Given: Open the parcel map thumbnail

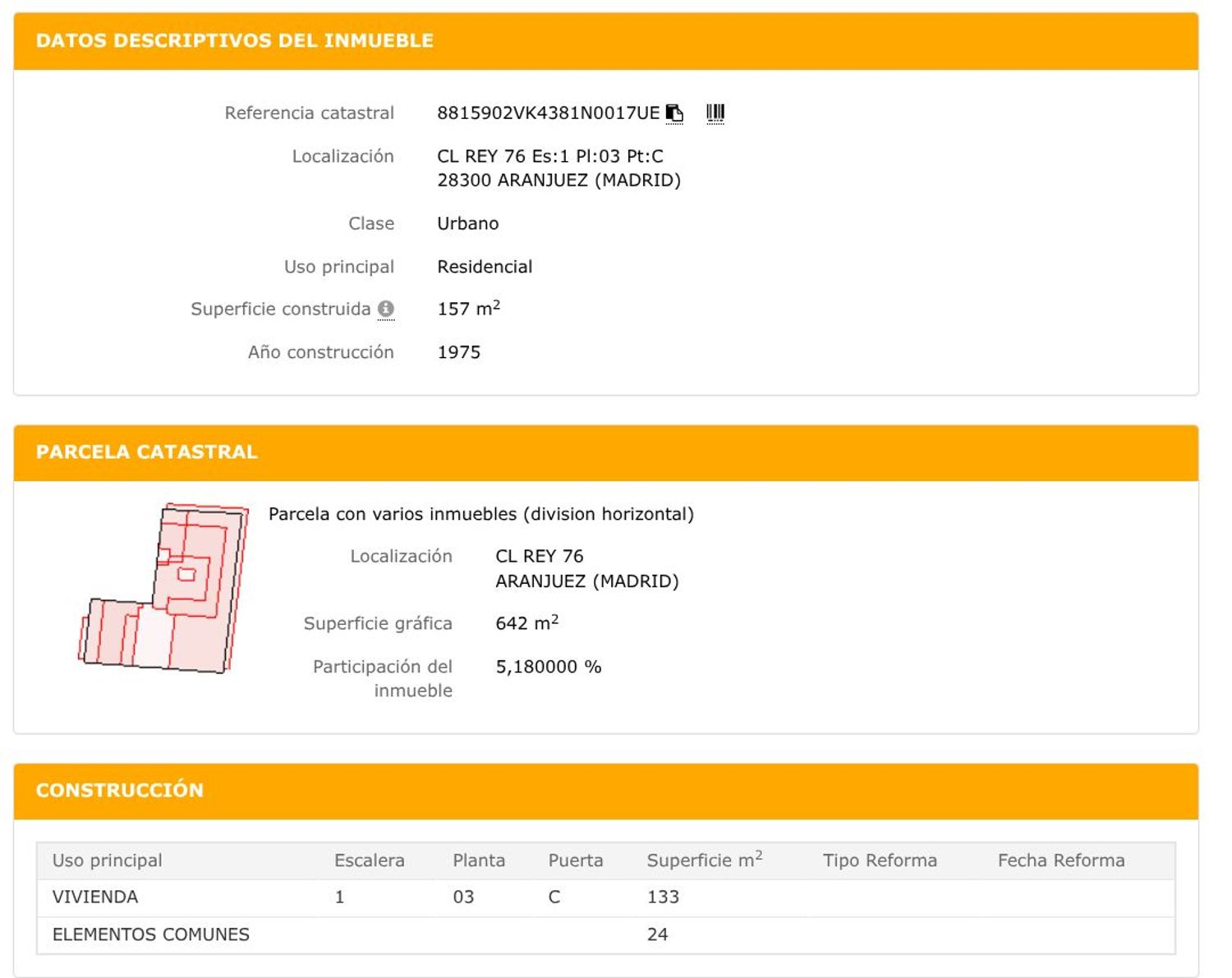Looking at the screenshot, I should coord(164,588).
